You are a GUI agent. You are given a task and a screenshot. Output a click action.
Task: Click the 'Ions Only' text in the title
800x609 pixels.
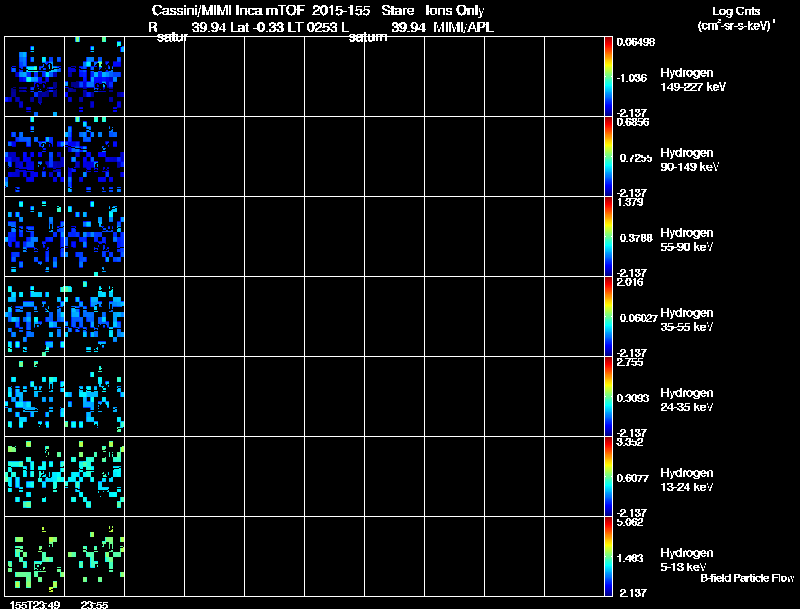click(x=455, y=11)
